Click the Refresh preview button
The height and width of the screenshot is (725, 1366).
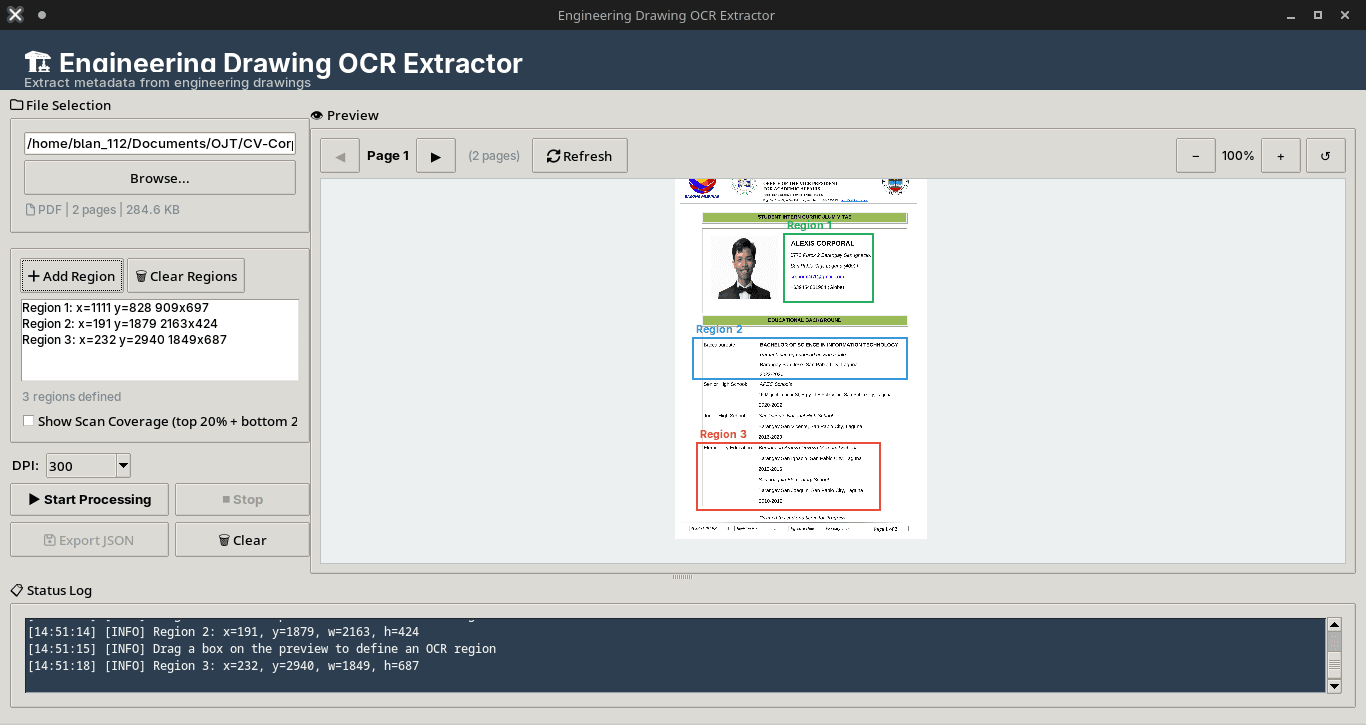[x=579, y=156]
